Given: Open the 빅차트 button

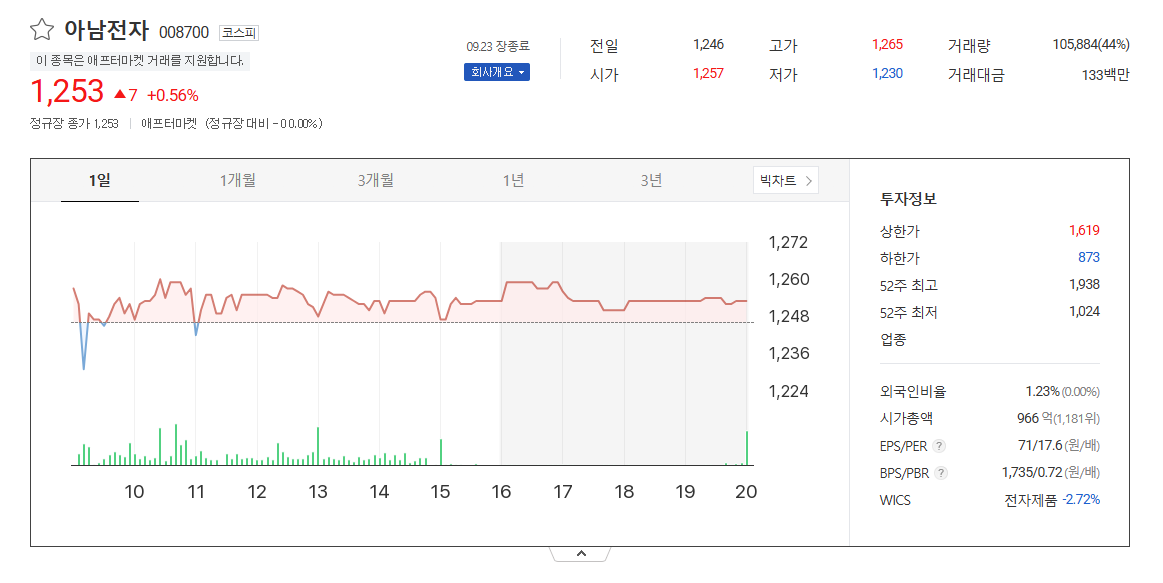Looking at the screenshot, I should 785,180.
